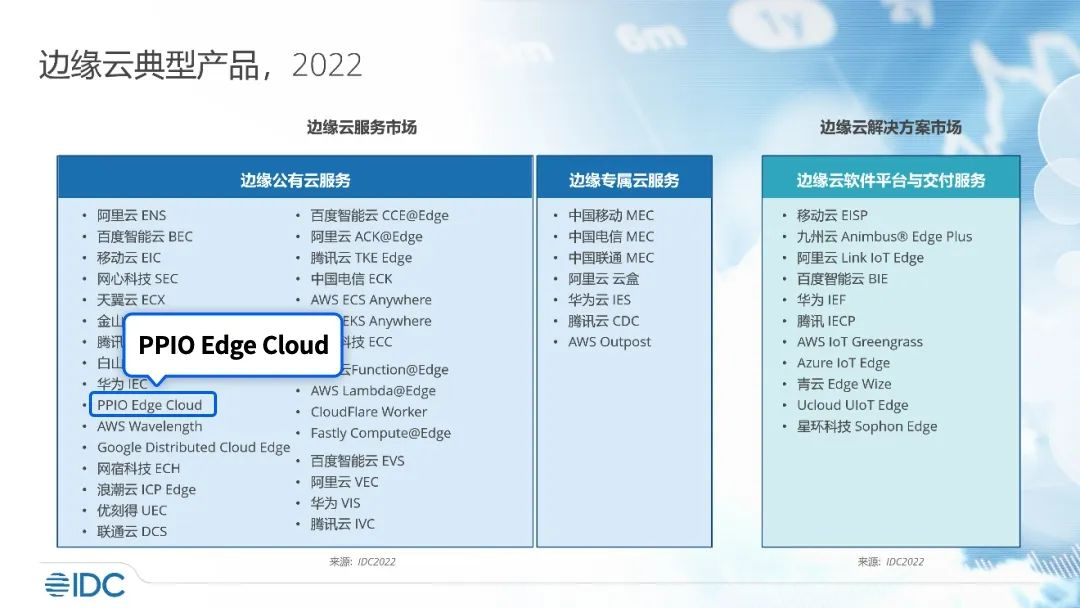Click the 边缘云软件平台与交付服务 column header
This screenshot has width=1080, height=608.
(x=891, y=180)
